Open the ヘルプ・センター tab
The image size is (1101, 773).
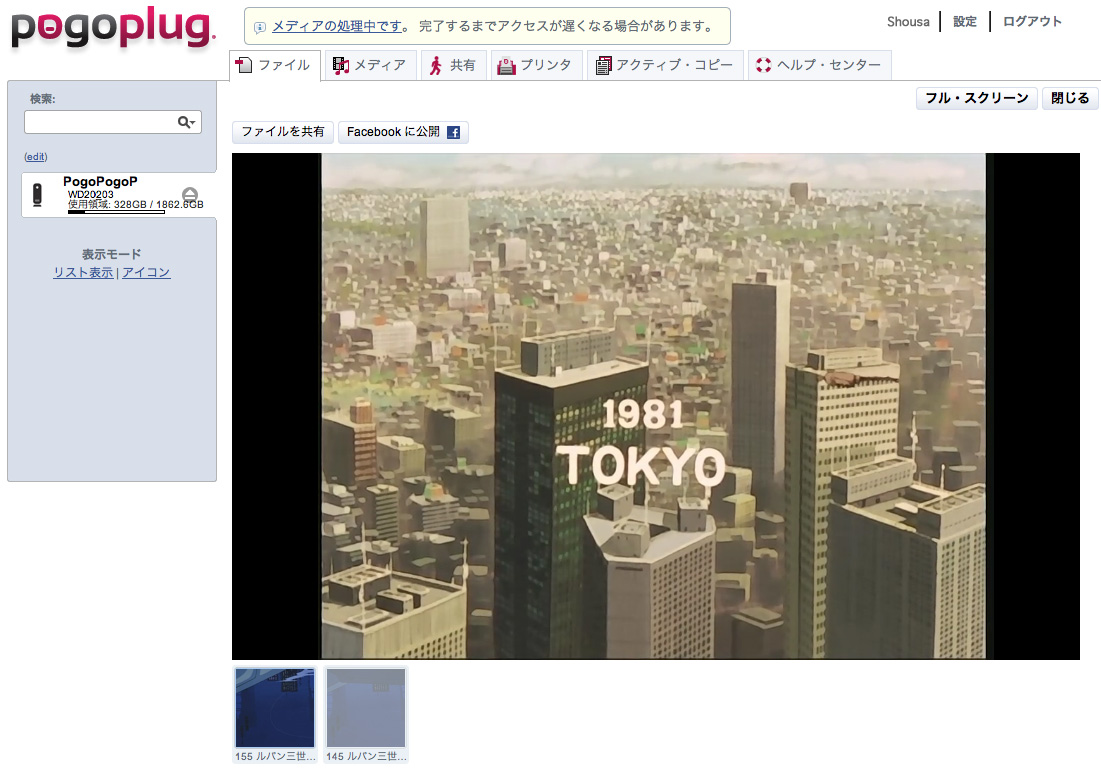[819, 65]
